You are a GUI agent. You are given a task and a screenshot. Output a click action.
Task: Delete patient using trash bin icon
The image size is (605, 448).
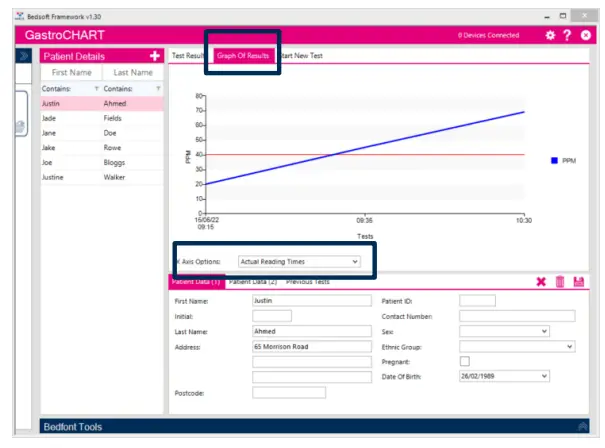(560, 282)
